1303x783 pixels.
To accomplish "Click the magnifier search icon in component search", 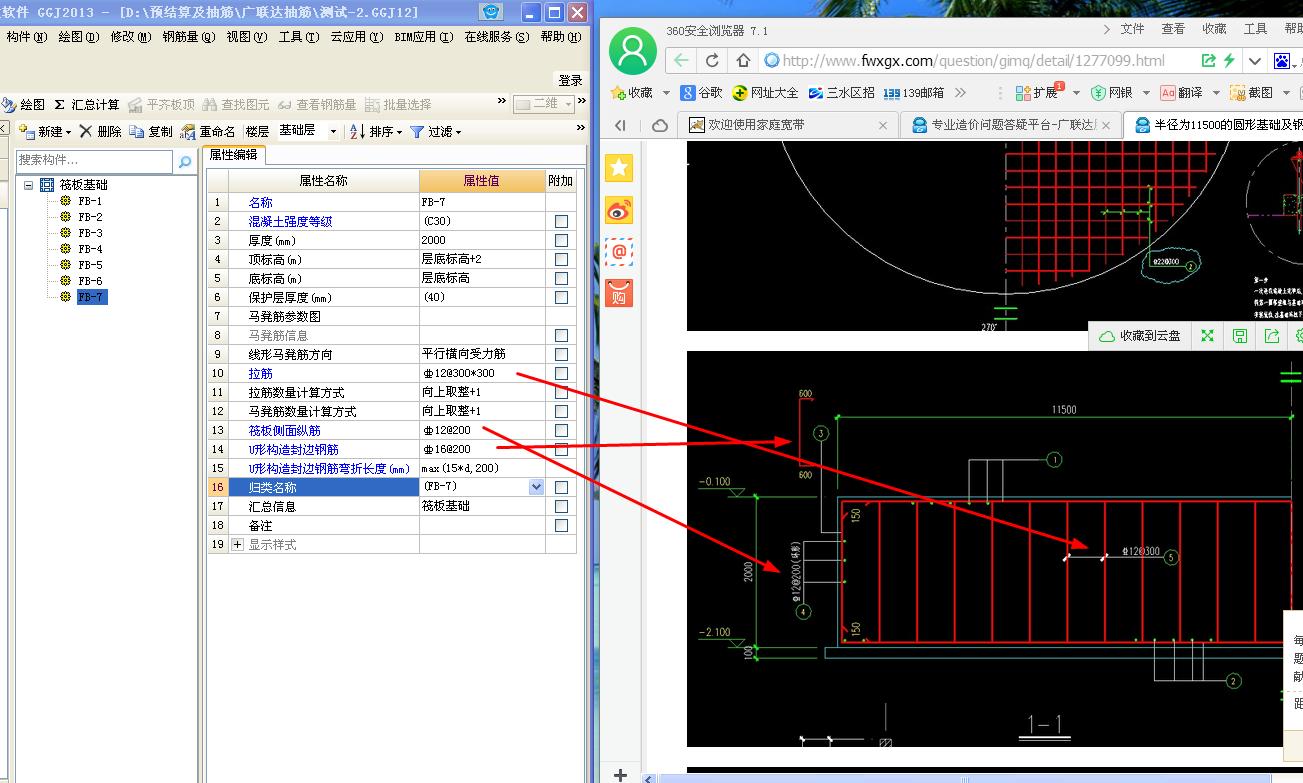I will (x=185, y=160).
